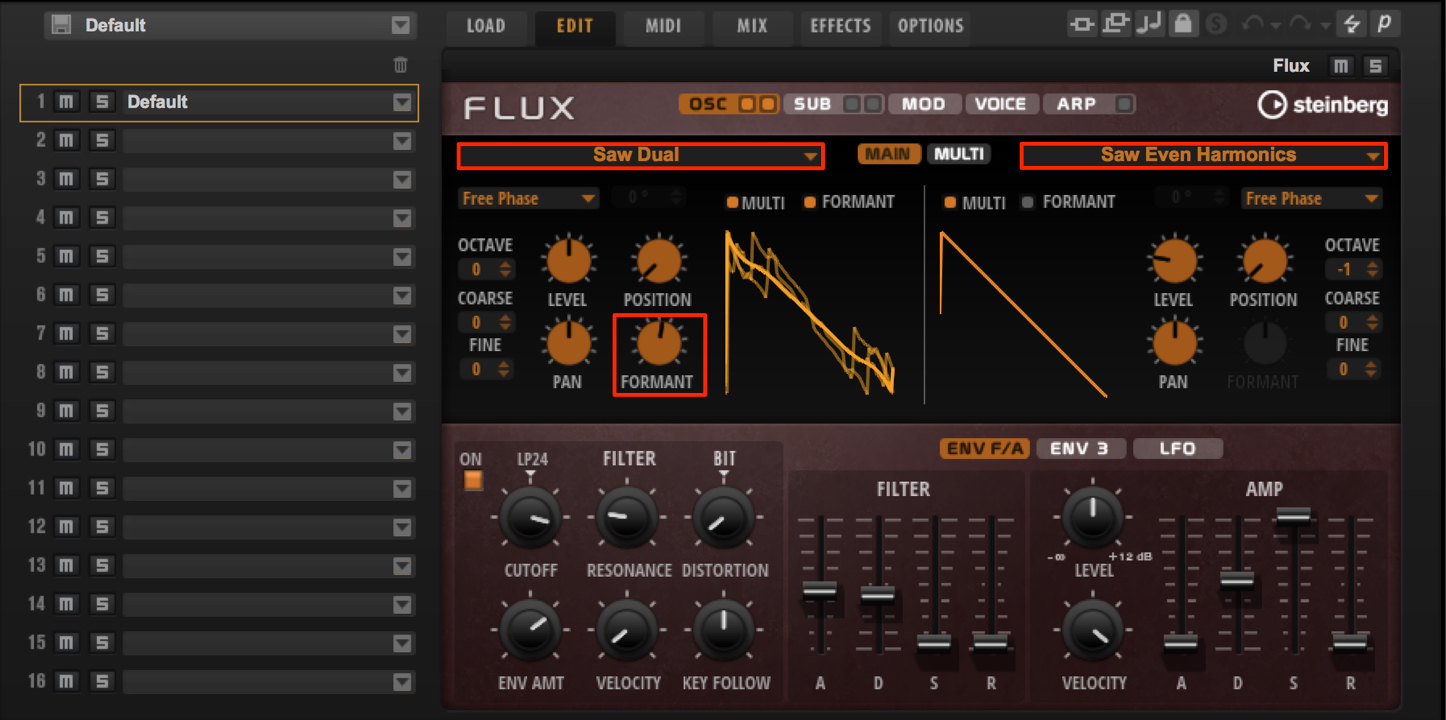Toggle the ARP on/off square
The height and width of the screenshot is (720, 1446).
pos(1123,104)
